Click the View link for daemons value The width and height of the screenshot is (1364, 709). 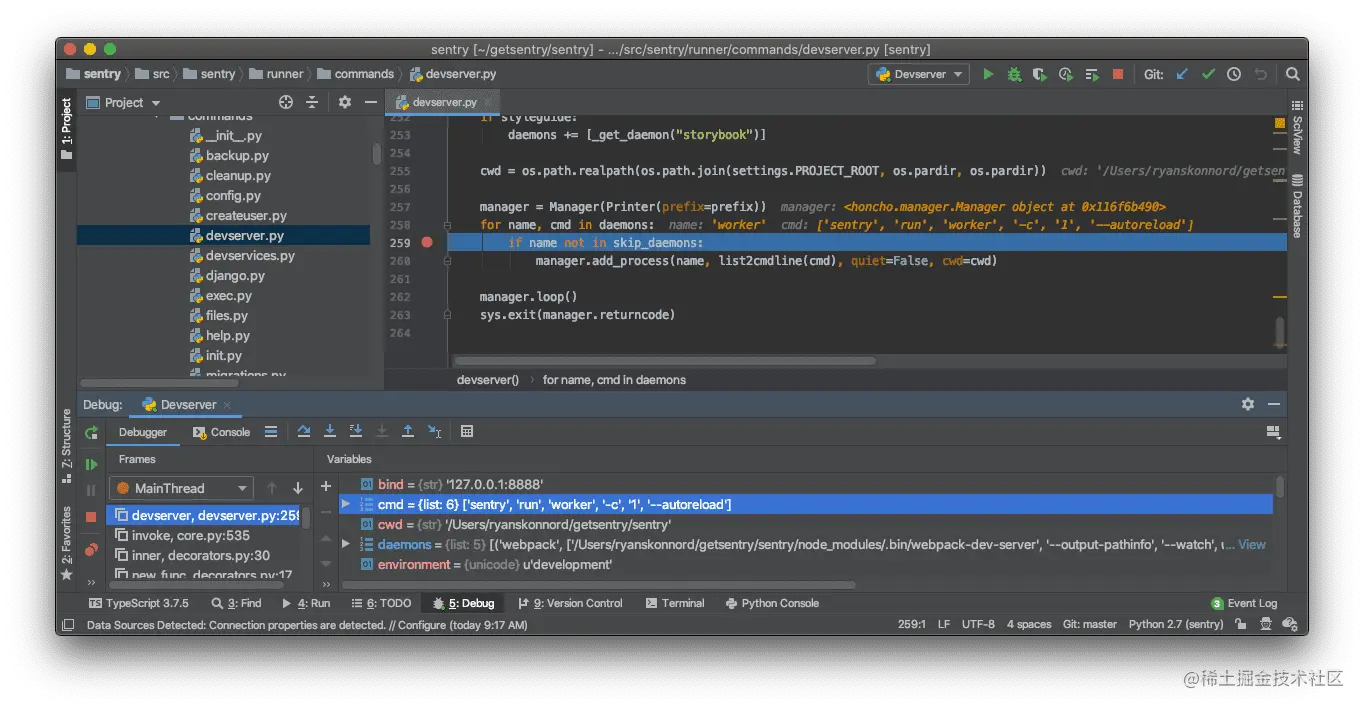(x=1252, y=545)
